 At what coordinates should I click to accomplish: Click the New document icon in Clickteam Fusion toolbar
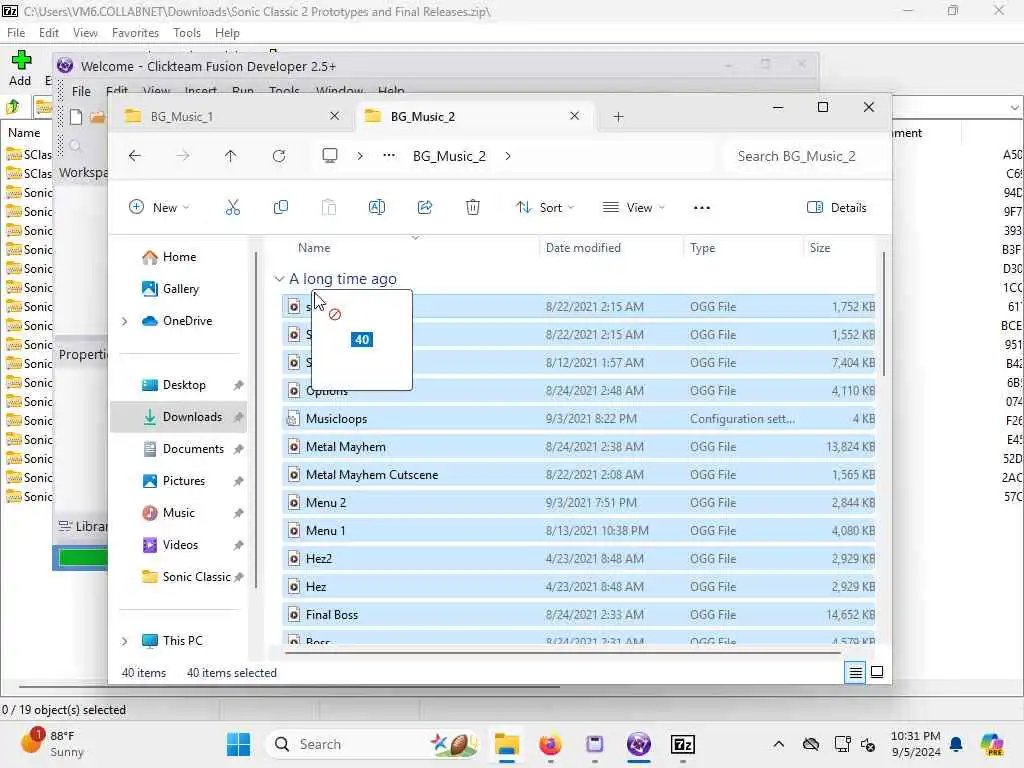76,117
